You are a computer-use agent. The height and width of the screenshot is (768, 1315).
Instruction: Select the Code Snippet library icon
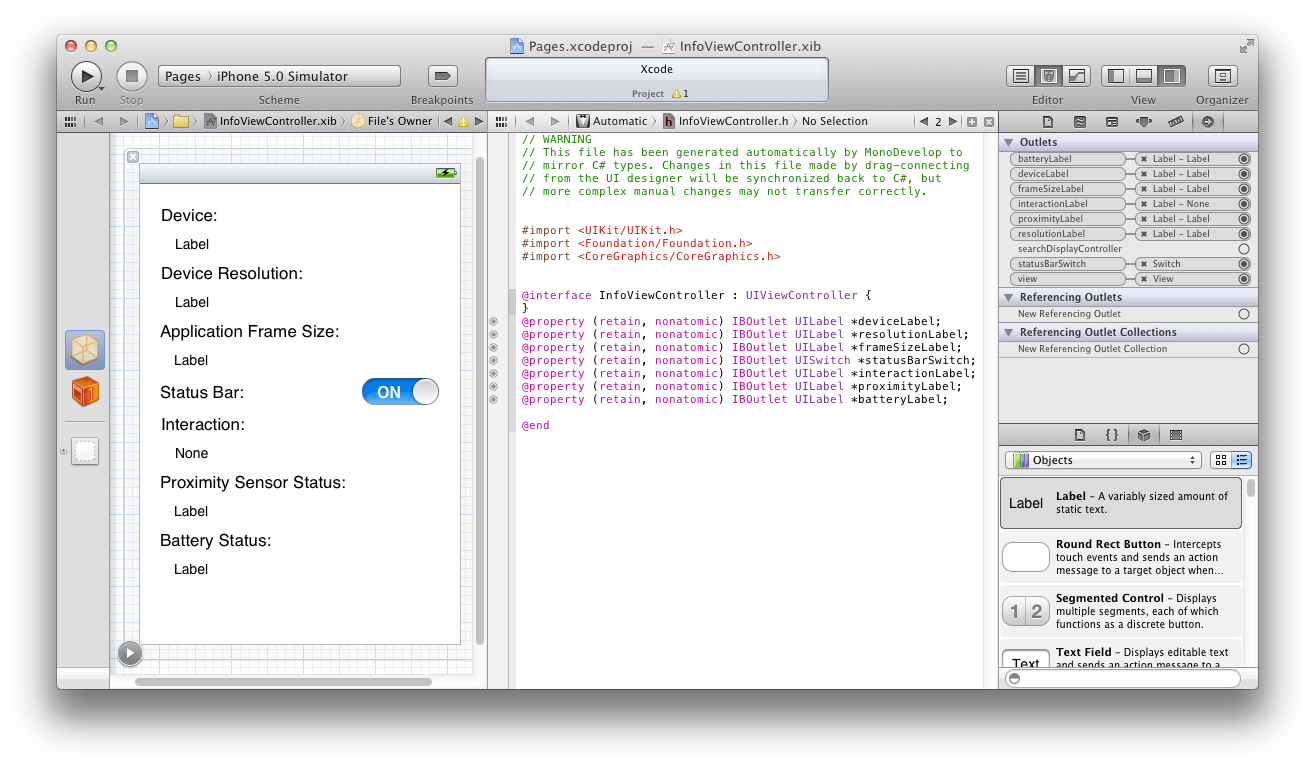pyautogui.click(x=1112, y=434)
